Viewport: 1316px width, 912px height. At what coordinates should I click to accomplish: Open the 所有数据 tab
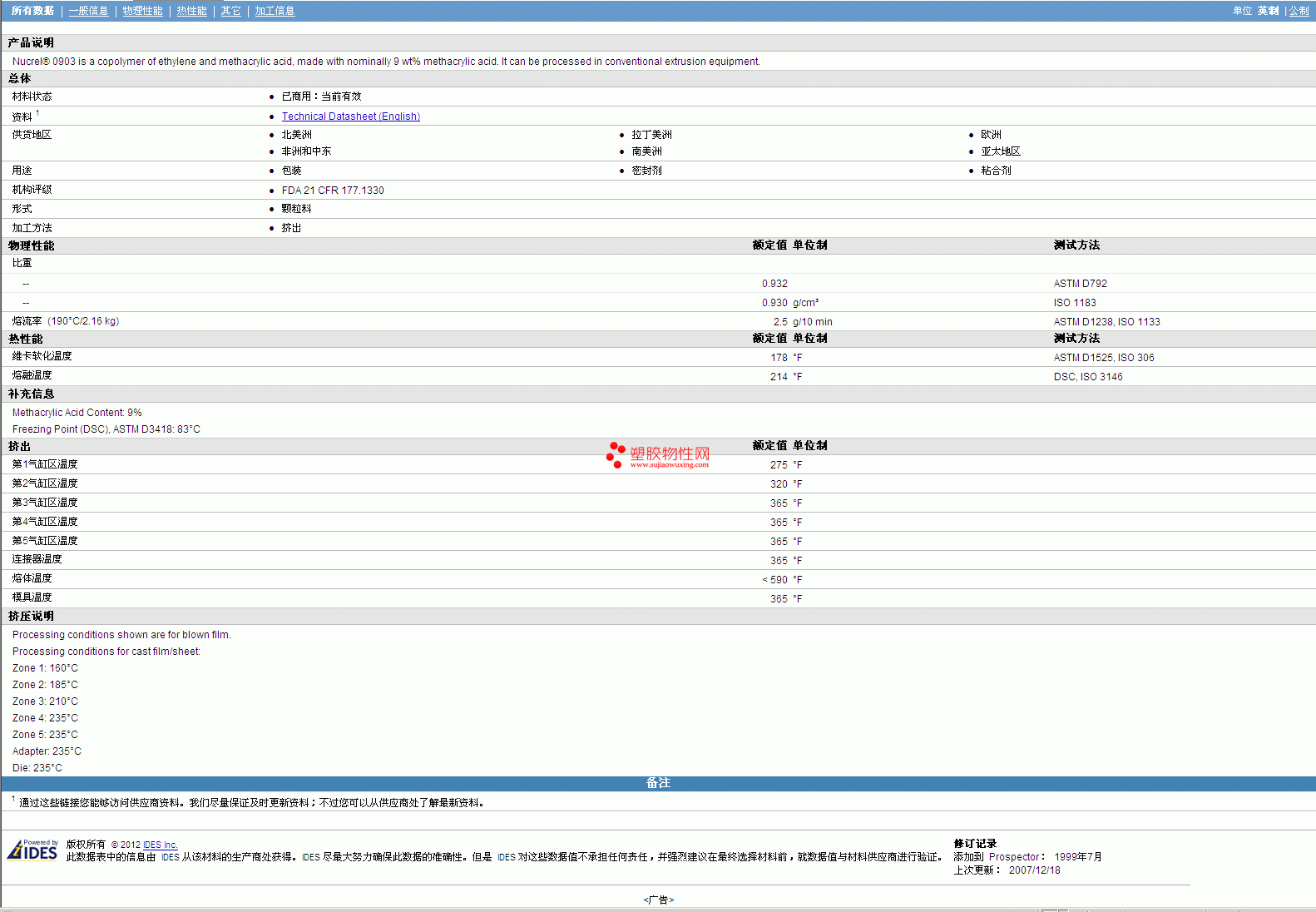[x=32, y=11]
